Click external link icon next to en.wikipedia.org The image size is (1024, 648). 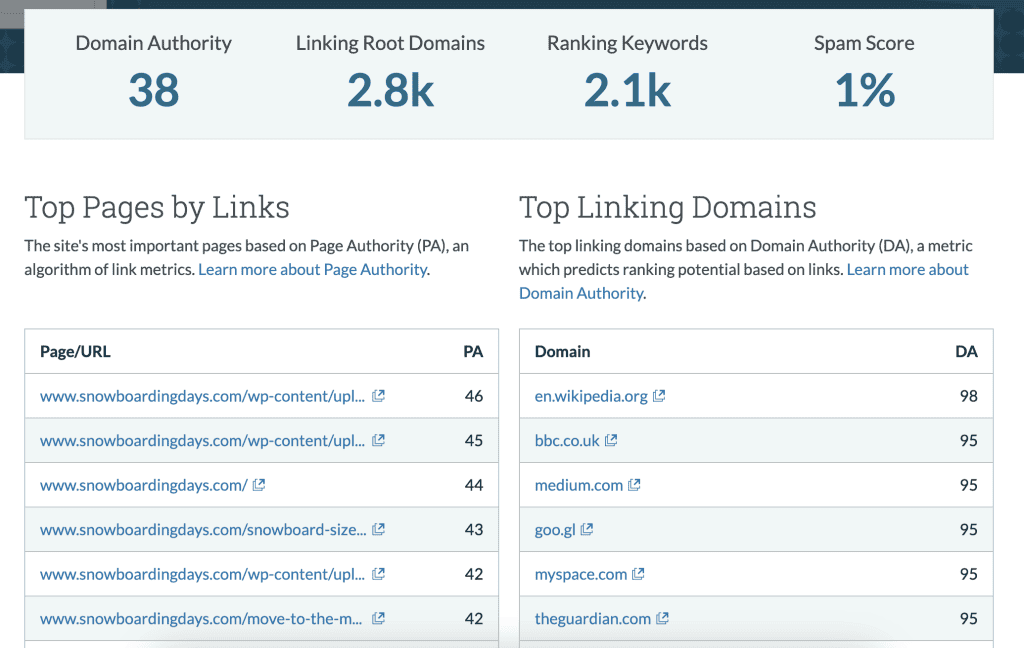click(659, 396)
